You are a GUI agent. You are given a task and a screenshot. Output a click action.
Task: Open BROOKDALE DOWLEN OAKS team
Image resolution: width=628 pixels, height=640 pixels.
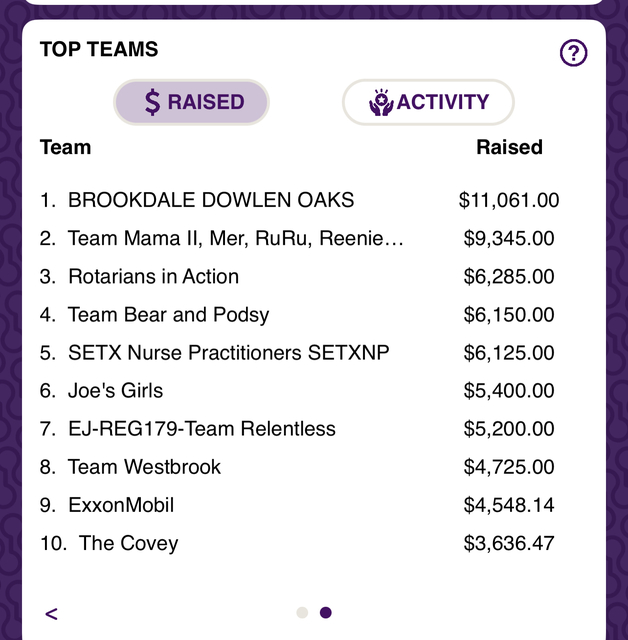point(211,200)
